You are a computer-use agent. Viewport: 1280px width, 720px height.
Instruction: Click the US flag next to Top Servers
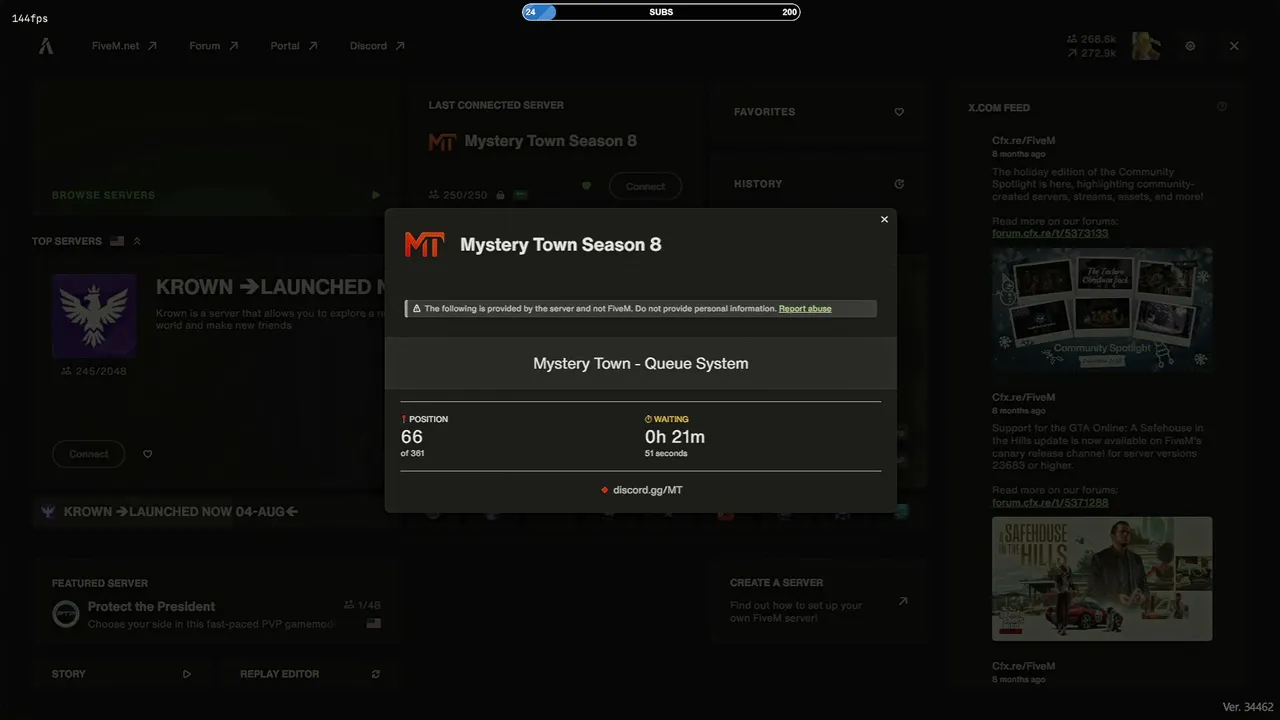point(117,241)
